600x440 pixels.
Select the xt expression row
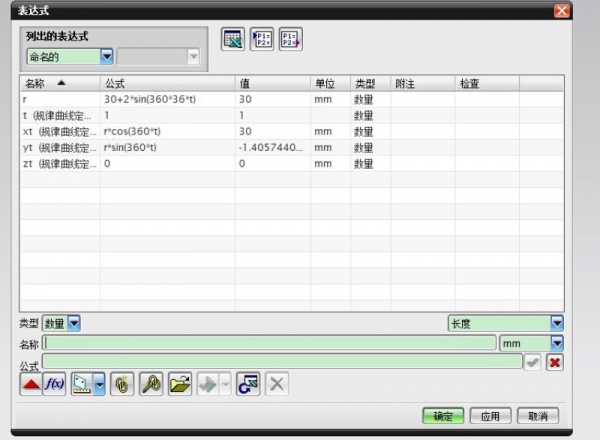click(x=58, y=131)
